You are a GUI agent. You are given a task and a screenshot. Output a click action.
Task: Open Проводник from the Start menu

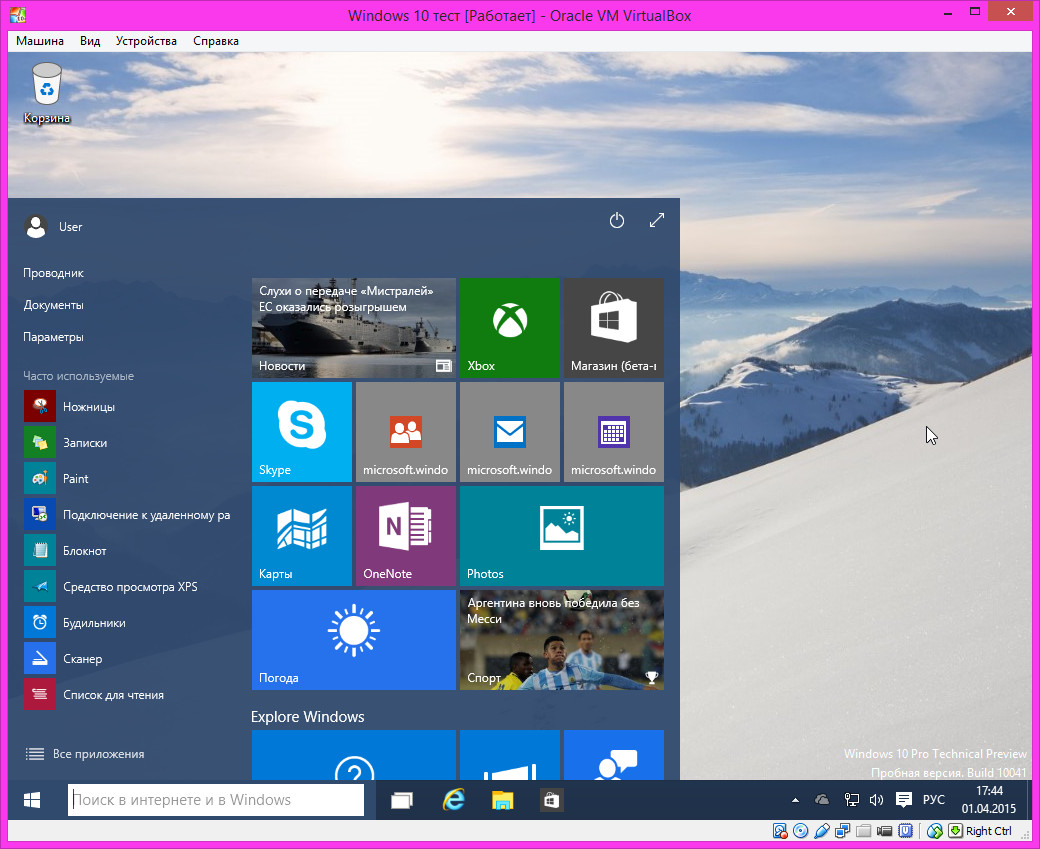tap(54, 273)
